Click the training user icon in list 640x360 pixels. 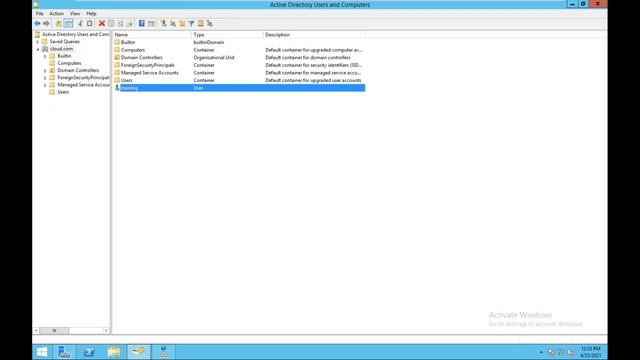pyautogui.click(x=117, y=88)
